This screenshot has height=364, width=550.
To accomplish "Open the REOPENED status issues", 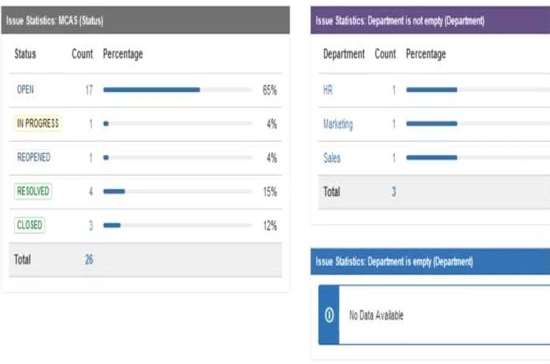I will (34, 157).
